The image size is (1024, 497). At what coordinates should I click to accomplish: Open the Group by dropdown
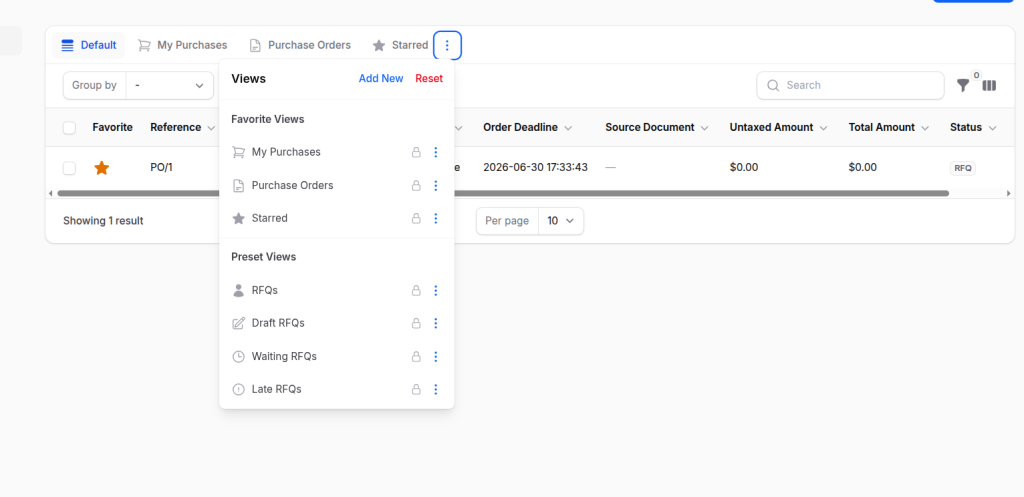point(170,86)
